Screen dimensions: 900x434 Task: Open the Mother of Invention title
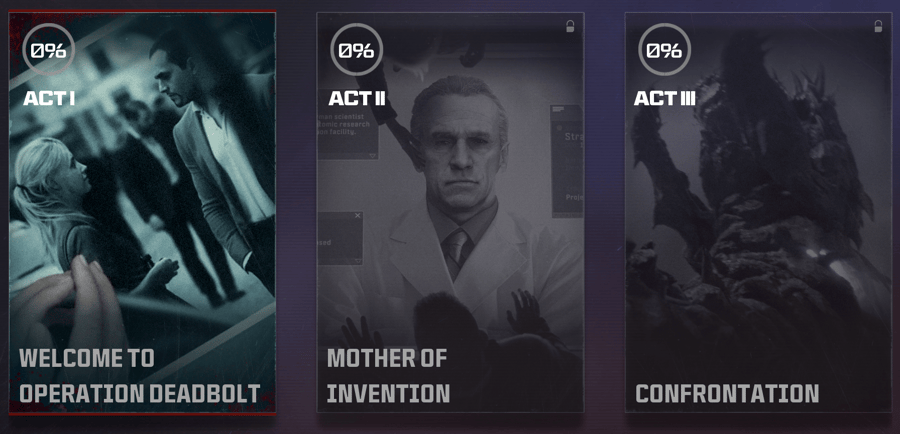[x=388, y=376]
